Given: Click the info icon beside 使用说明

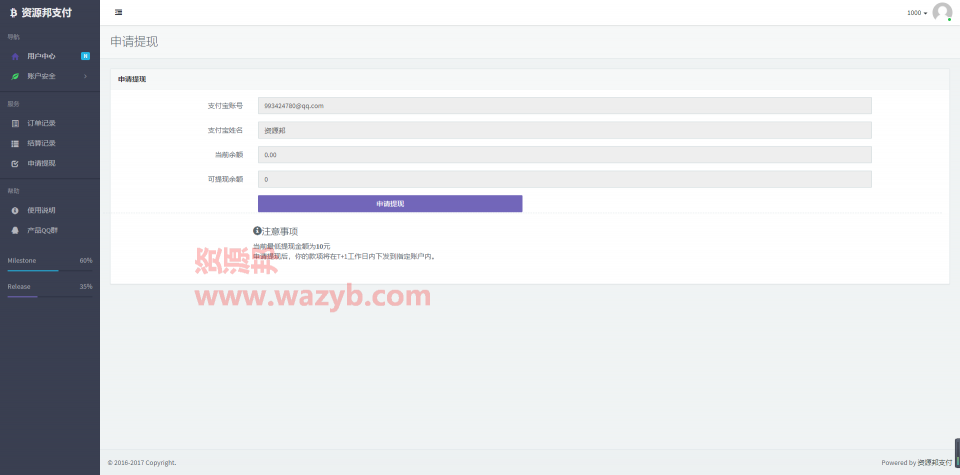Looking at the screenshot, I should (15, 210).
